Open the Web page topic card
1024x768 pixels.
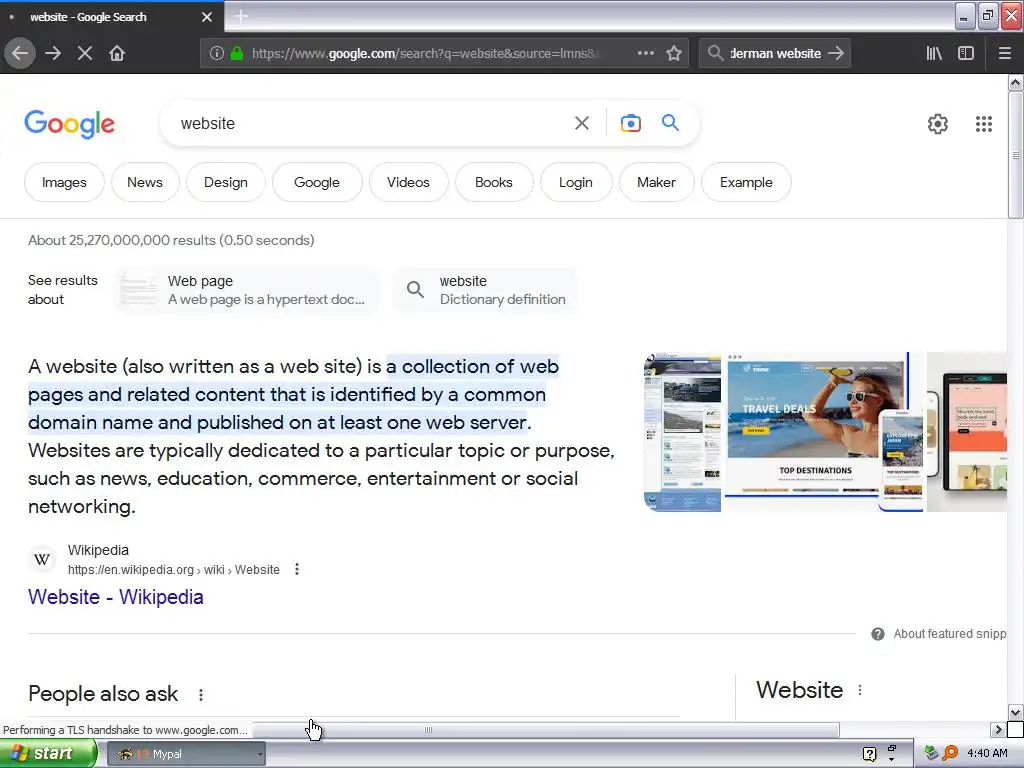click(248, 290)
